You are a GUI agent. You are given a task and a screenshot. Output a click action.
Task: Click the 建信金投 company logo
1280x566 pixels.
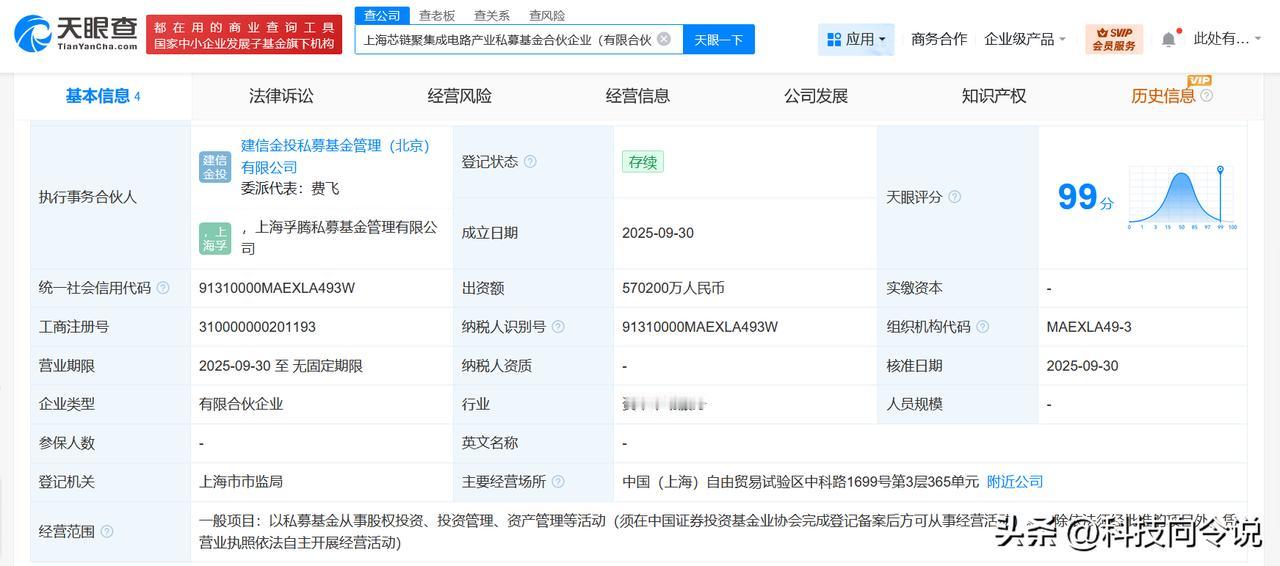coord(215,167)
